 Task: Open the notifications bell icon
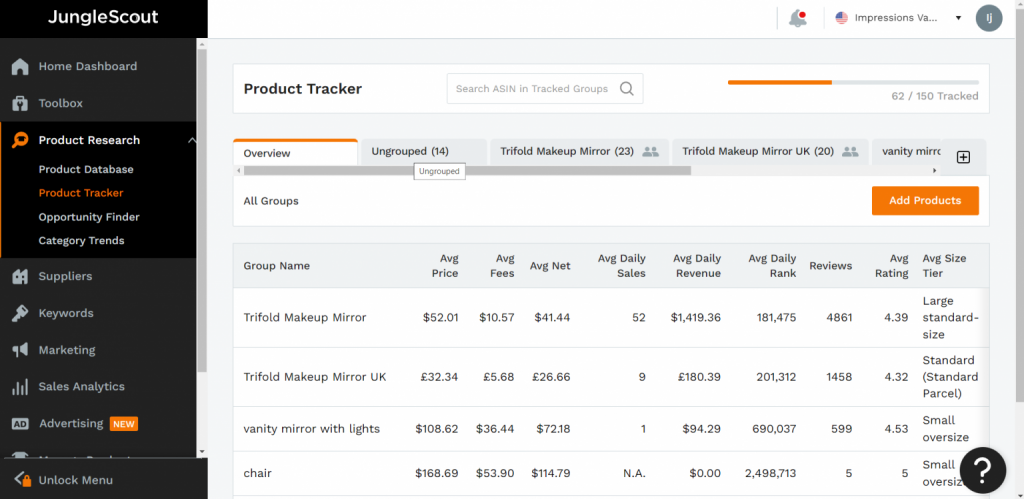click(797, 18)
